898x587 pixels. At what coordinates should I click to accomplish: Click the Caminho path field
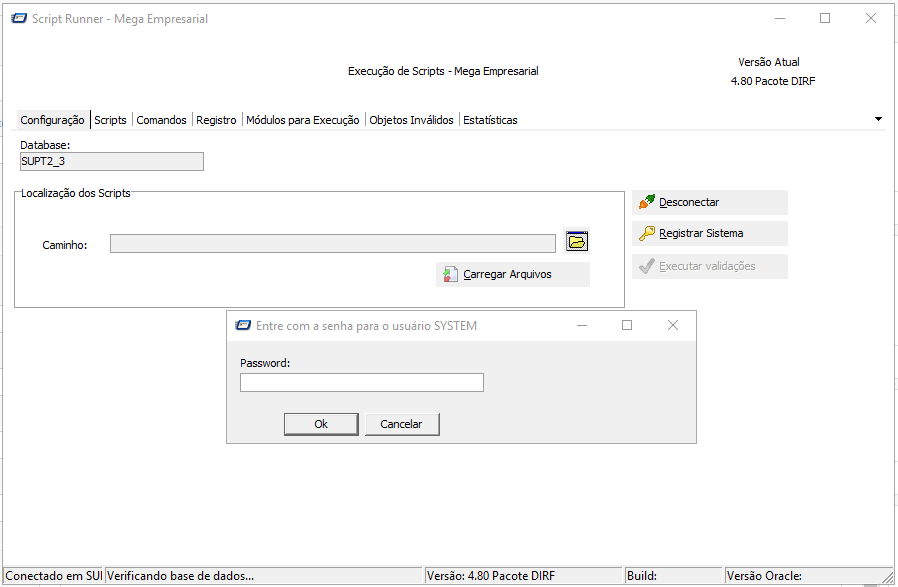coord(333,243)
